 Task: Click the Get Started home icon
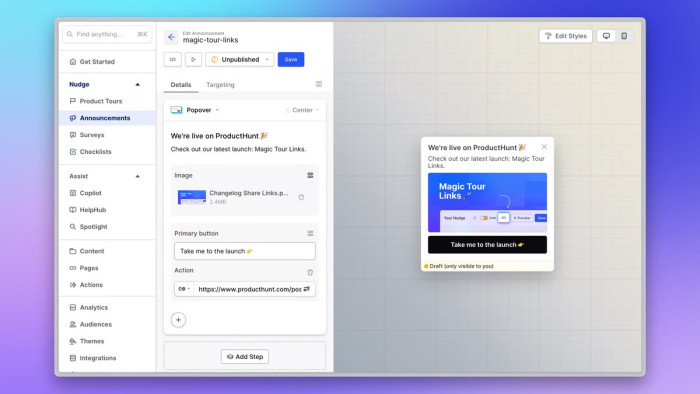73,62
